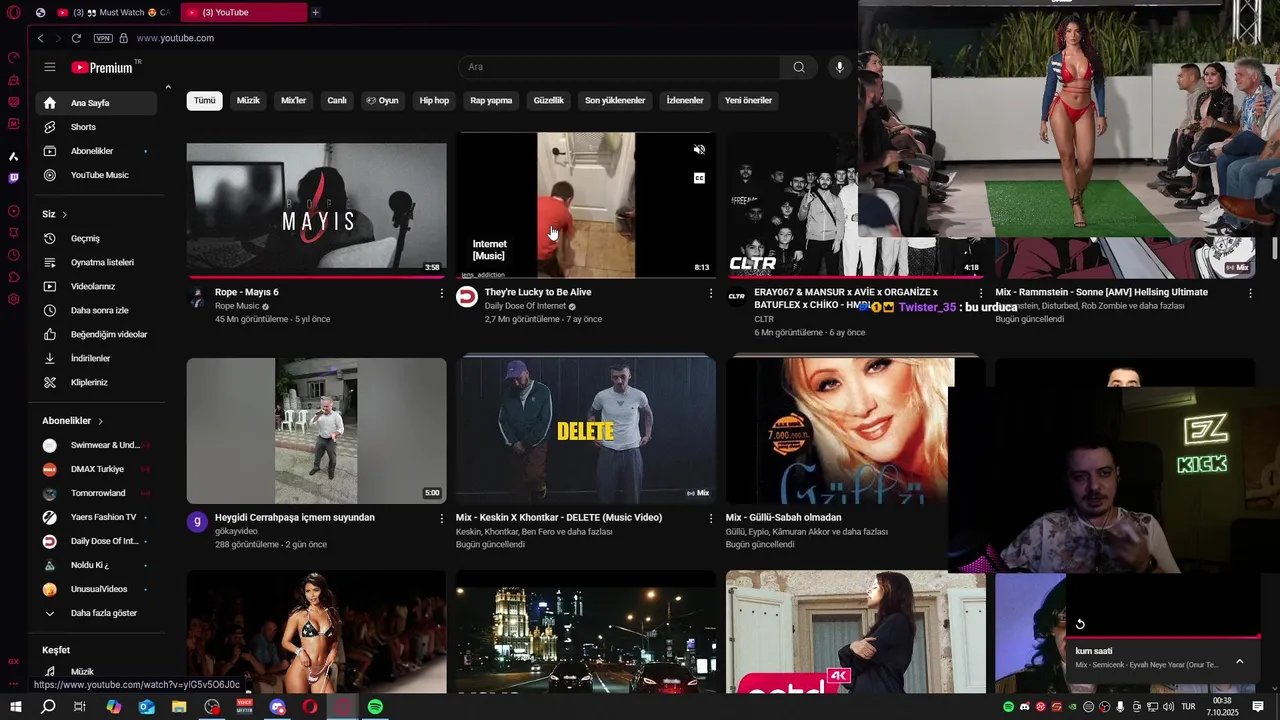Open Tomorrowland subscription channel
The image size is (1280, 720).
point(95,493)
